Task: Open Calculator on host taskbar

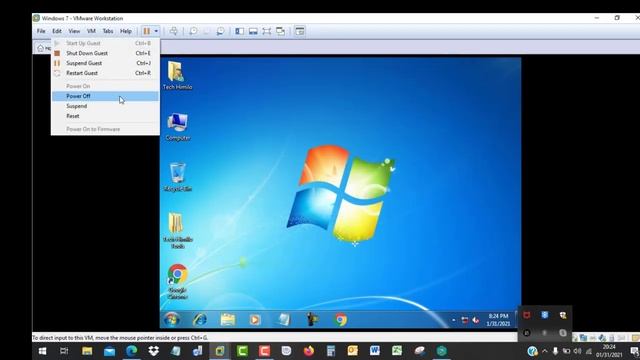Action: click(x=331, y=351)
